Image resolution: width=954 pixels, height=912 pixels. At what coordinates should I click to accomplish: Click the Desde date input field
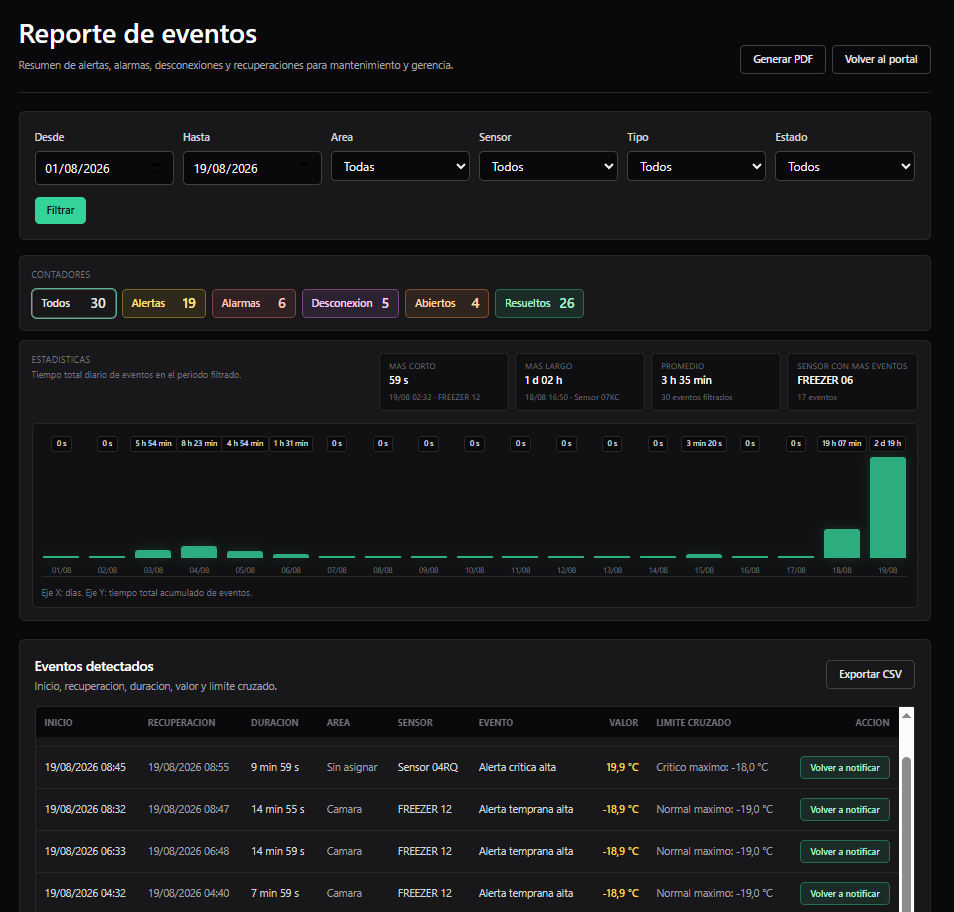pyautogui.click(x=104, y=168)
